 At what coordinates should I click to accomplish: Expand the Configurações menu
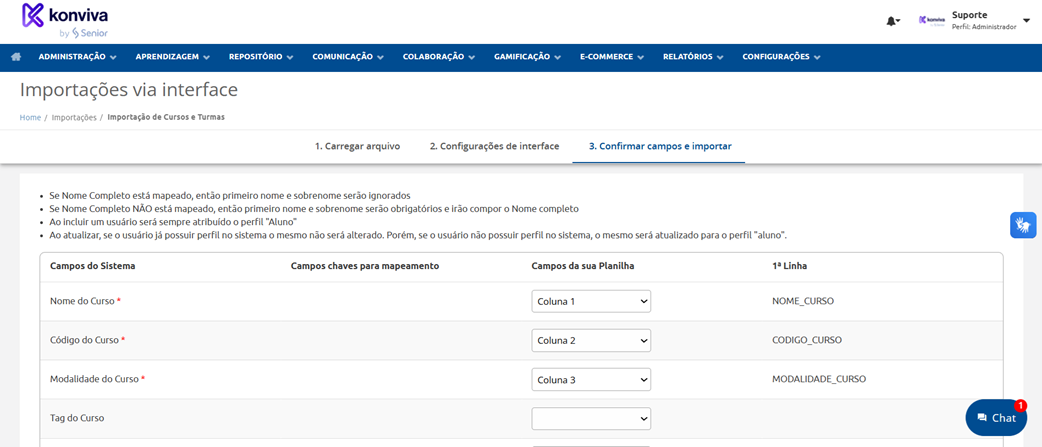click(781, 57)
